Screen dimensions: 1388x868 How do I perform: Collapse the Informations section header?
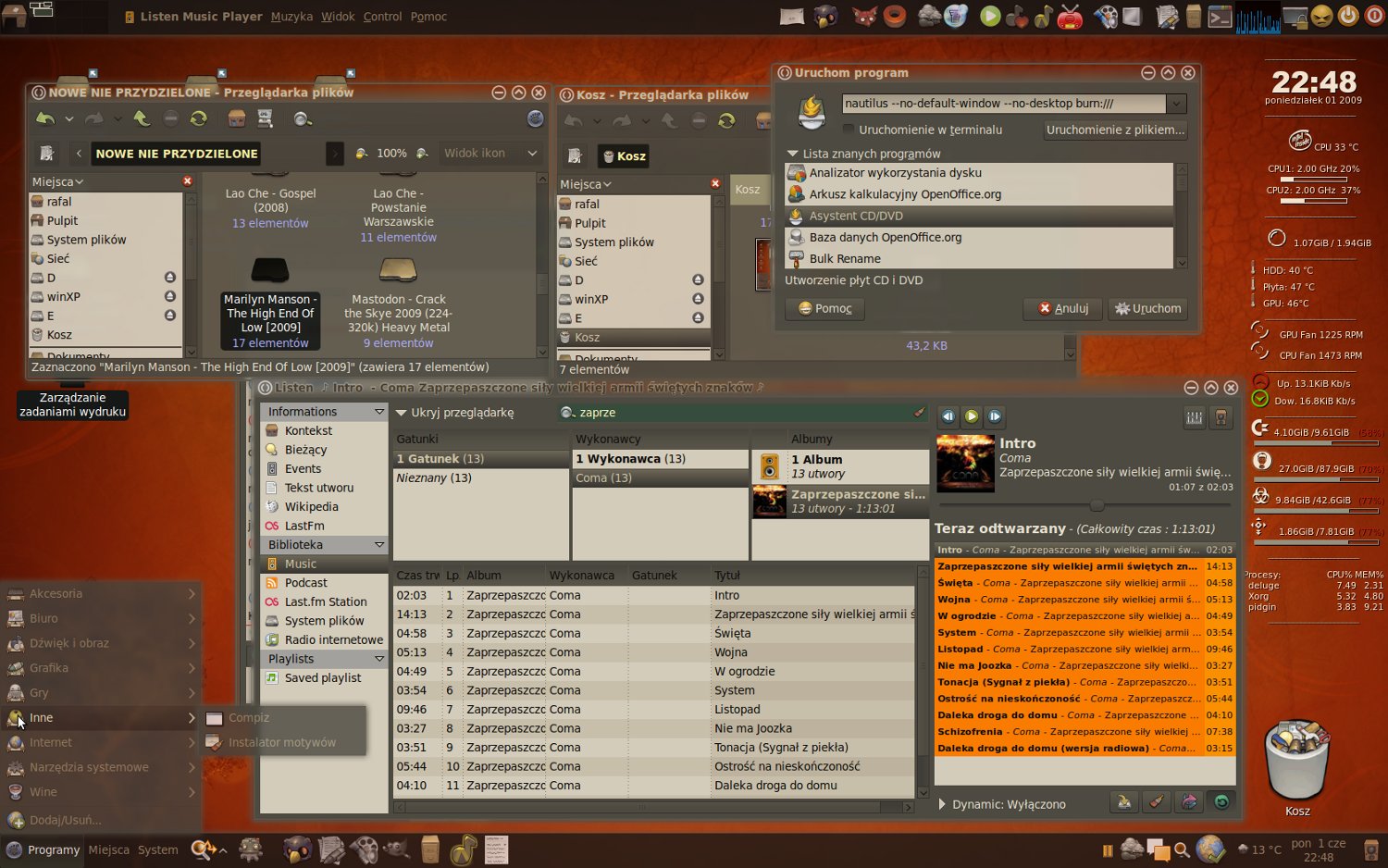[324, 412]
